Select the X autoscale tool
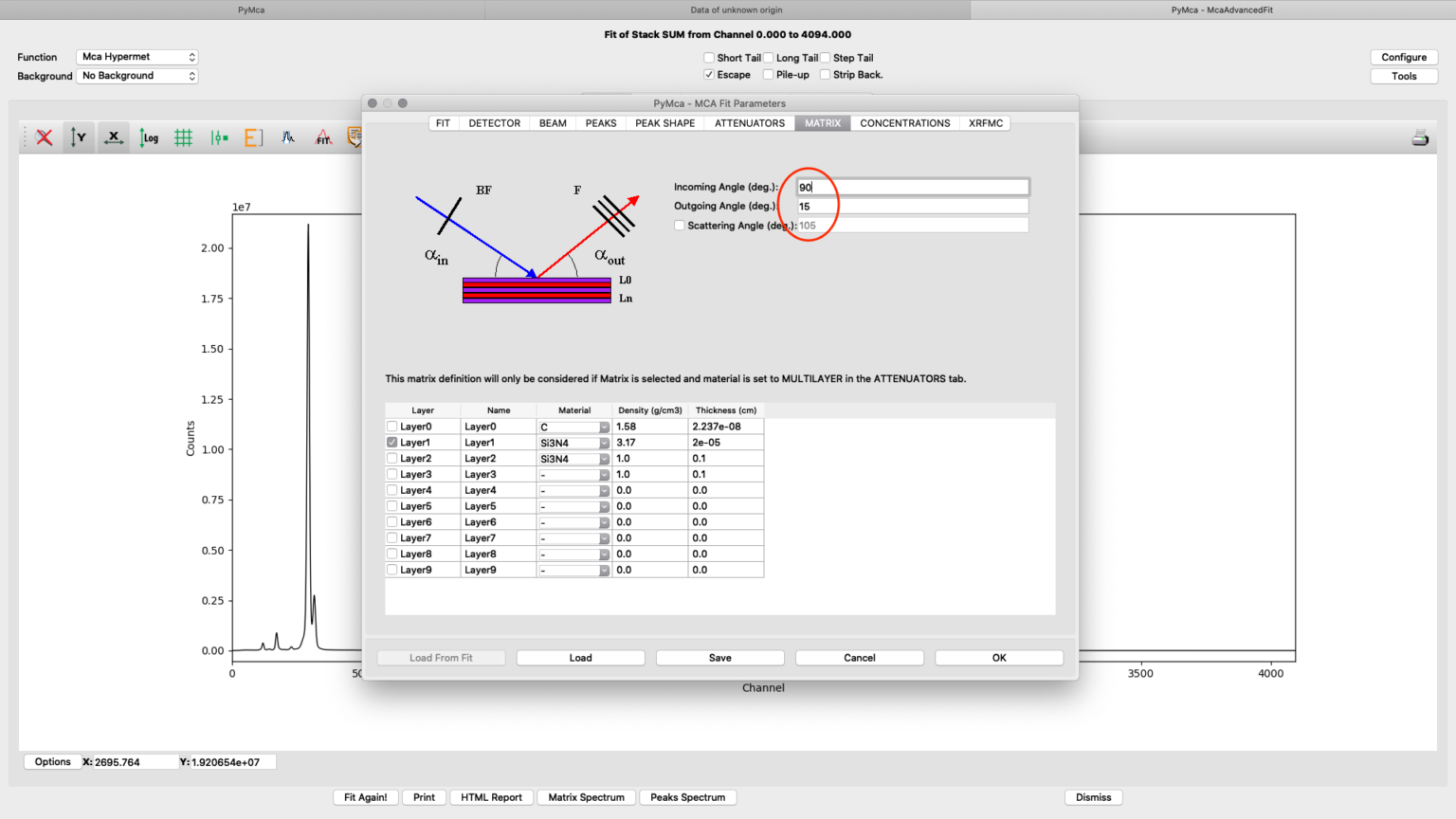The height and width of the screenshot is (819, 1456). (x=113, y=136)
